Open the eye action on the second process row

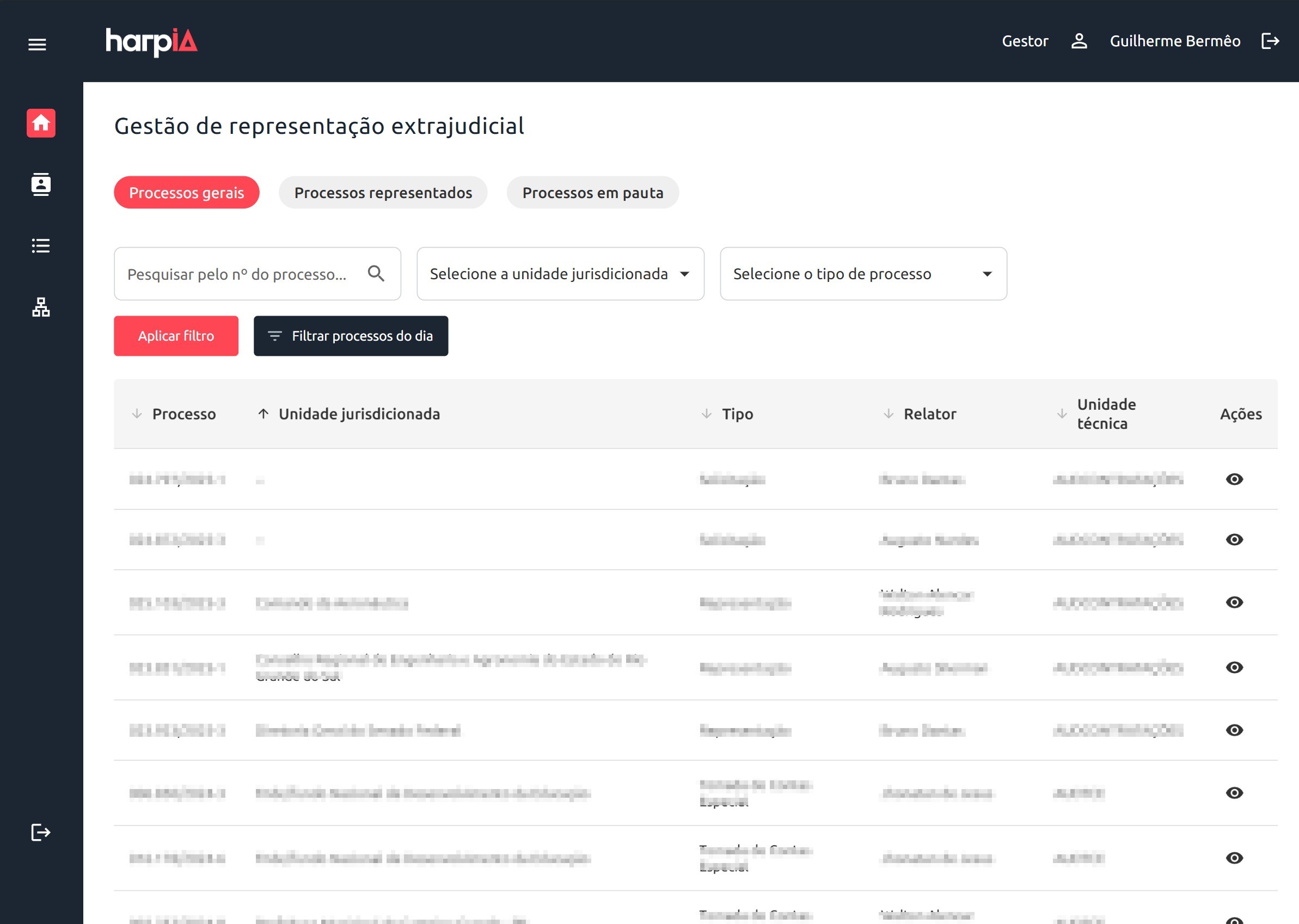[x=1233, y=539]
